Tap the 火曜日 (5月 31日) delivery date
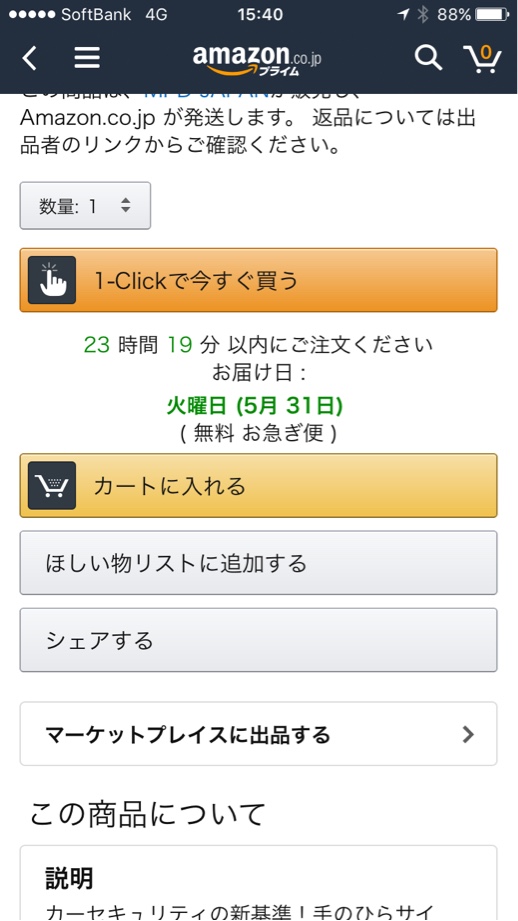Viewport: 518px width, 921px height. [255, 405]
